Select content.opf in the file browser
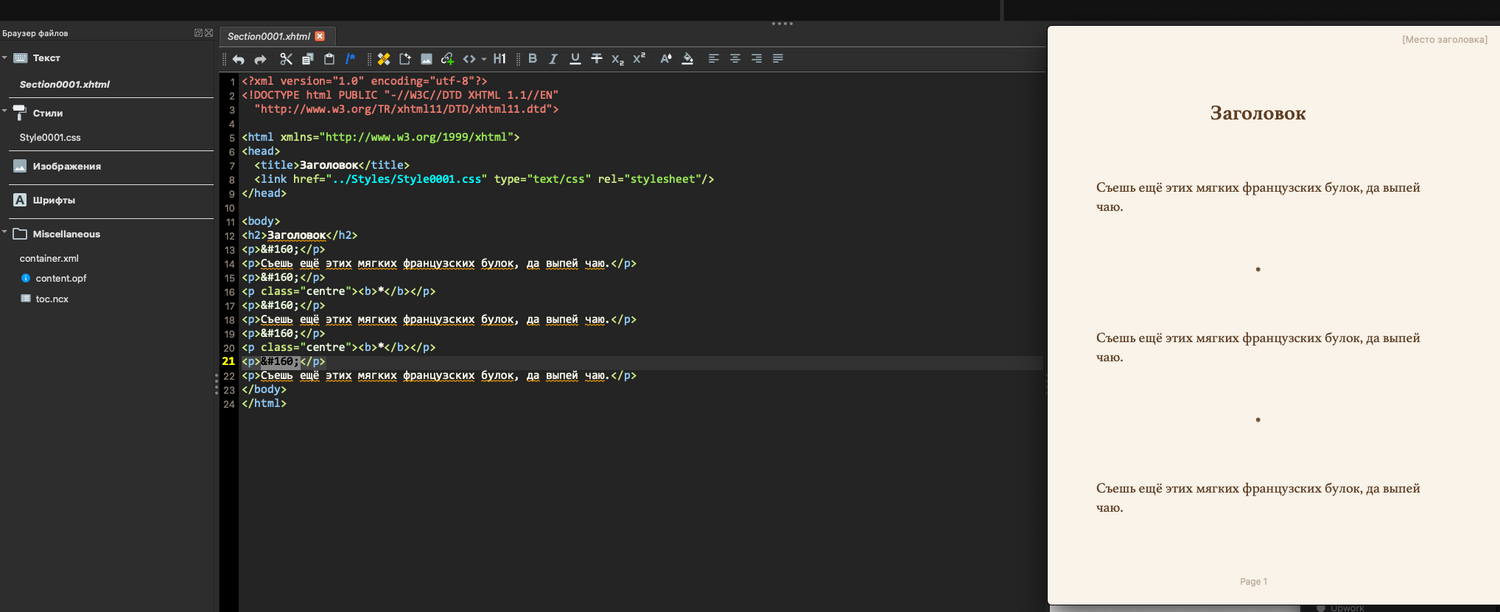1500x612 pixels. coord(61,278)
